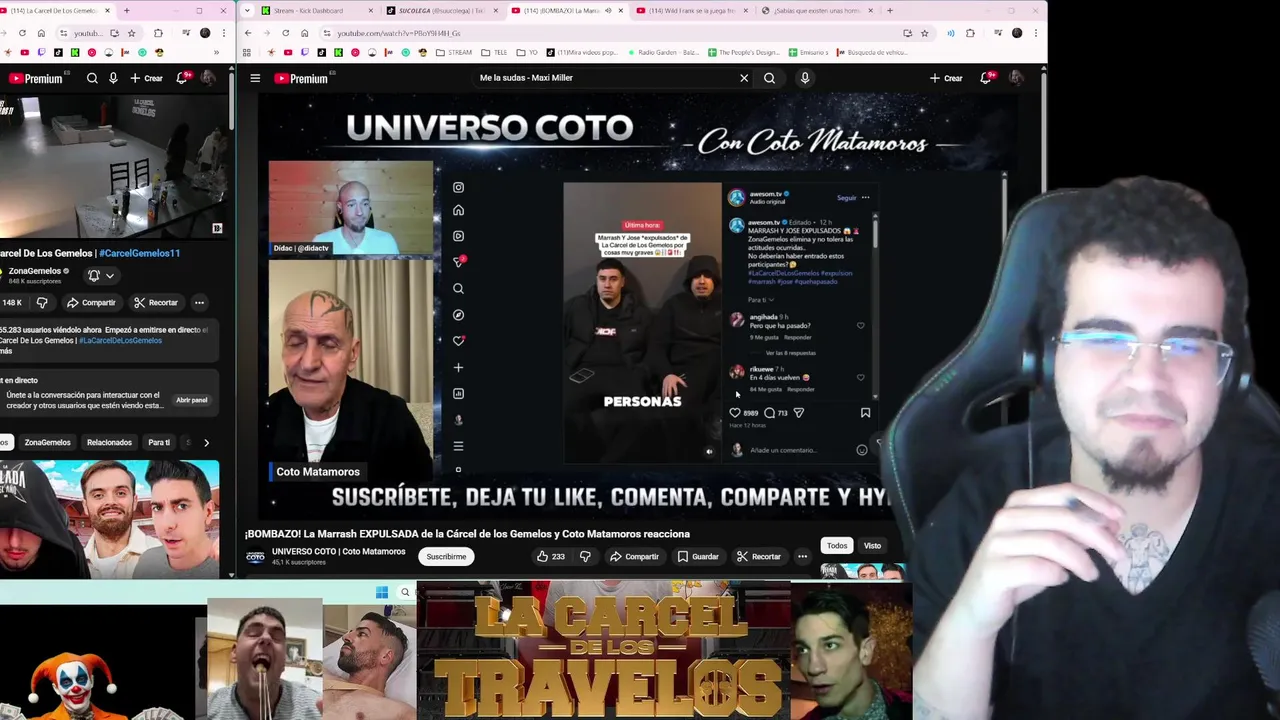The width and height of the screenshot is (1280, 720).
Task: Click the #CarcelGemelos11 hashtag
Action: [x=139, y=253]
